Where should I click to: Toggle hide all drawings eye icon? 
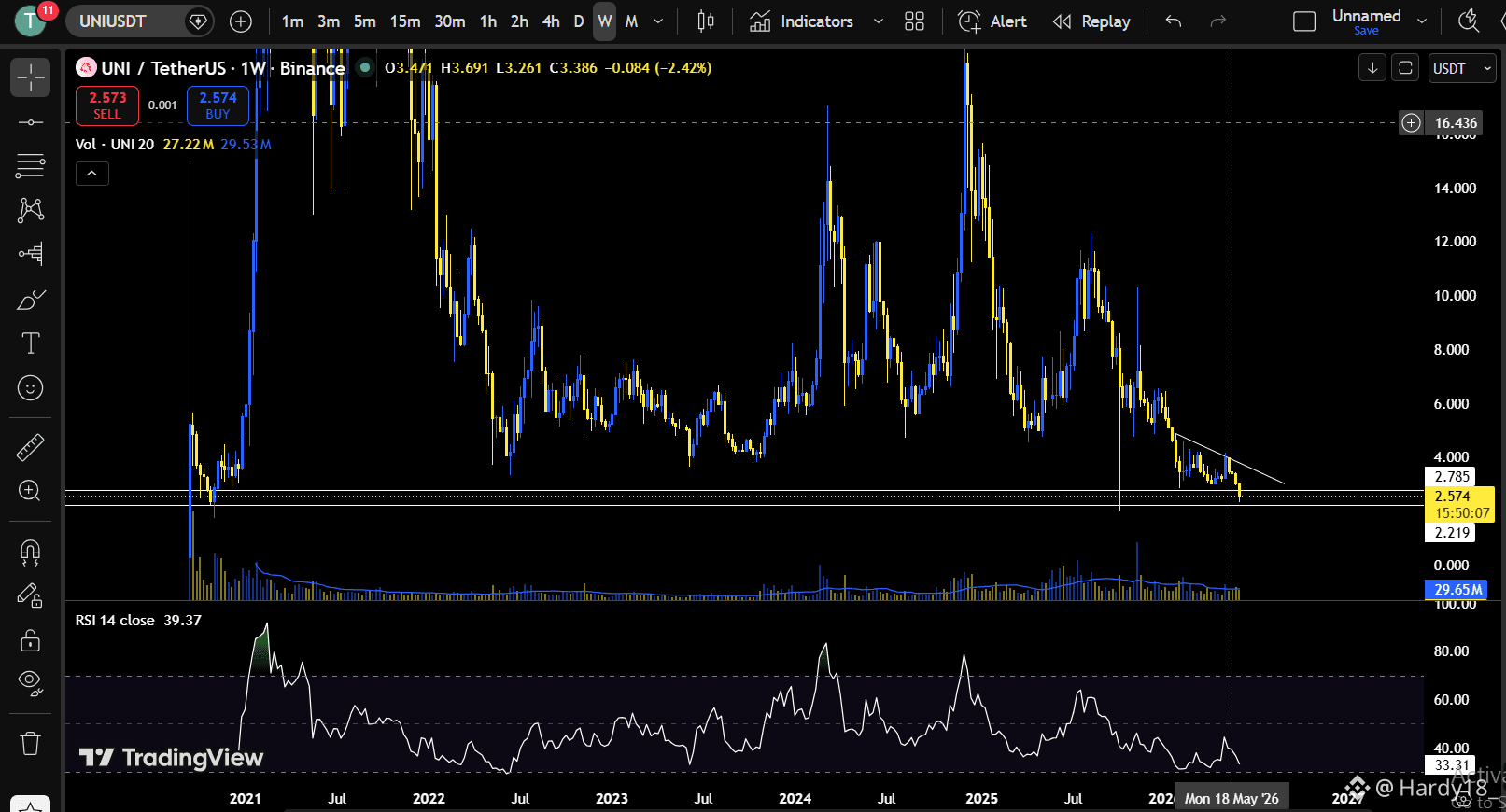[30, 684]
